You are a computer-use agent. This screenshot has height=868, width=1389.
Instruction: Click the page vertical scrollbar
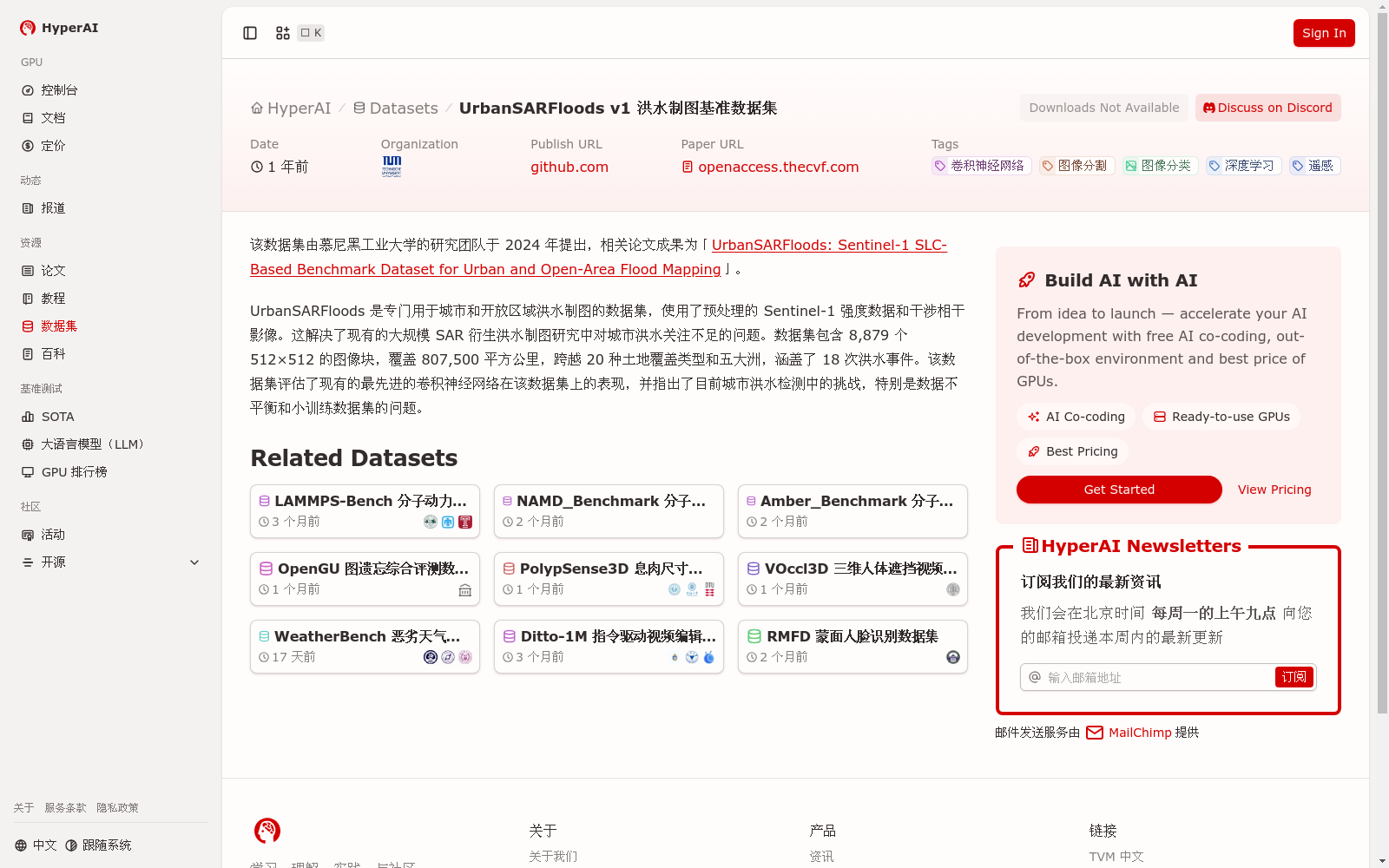[x=1382, y=363]
